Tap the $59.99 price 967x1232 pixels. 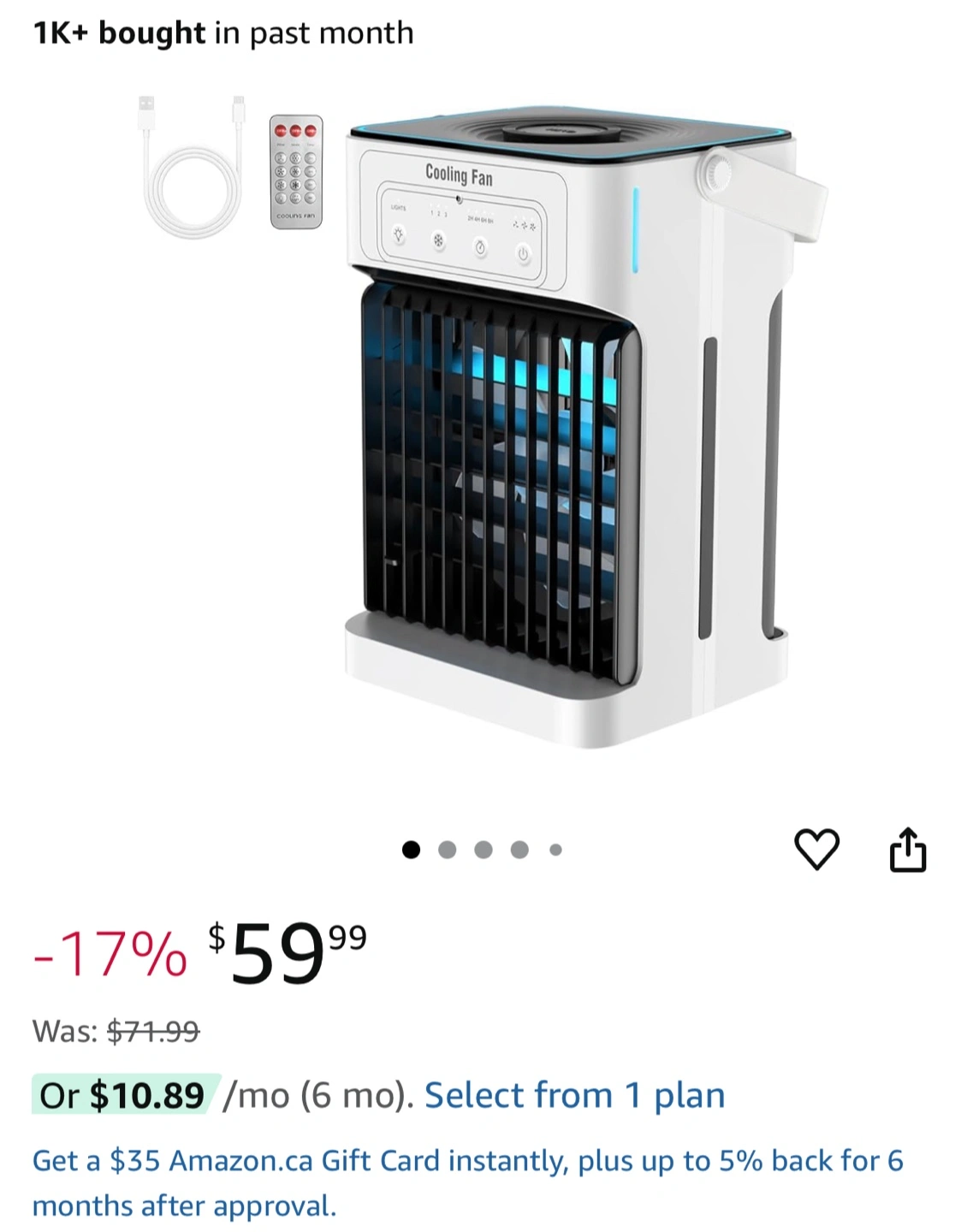pos(288,953)
